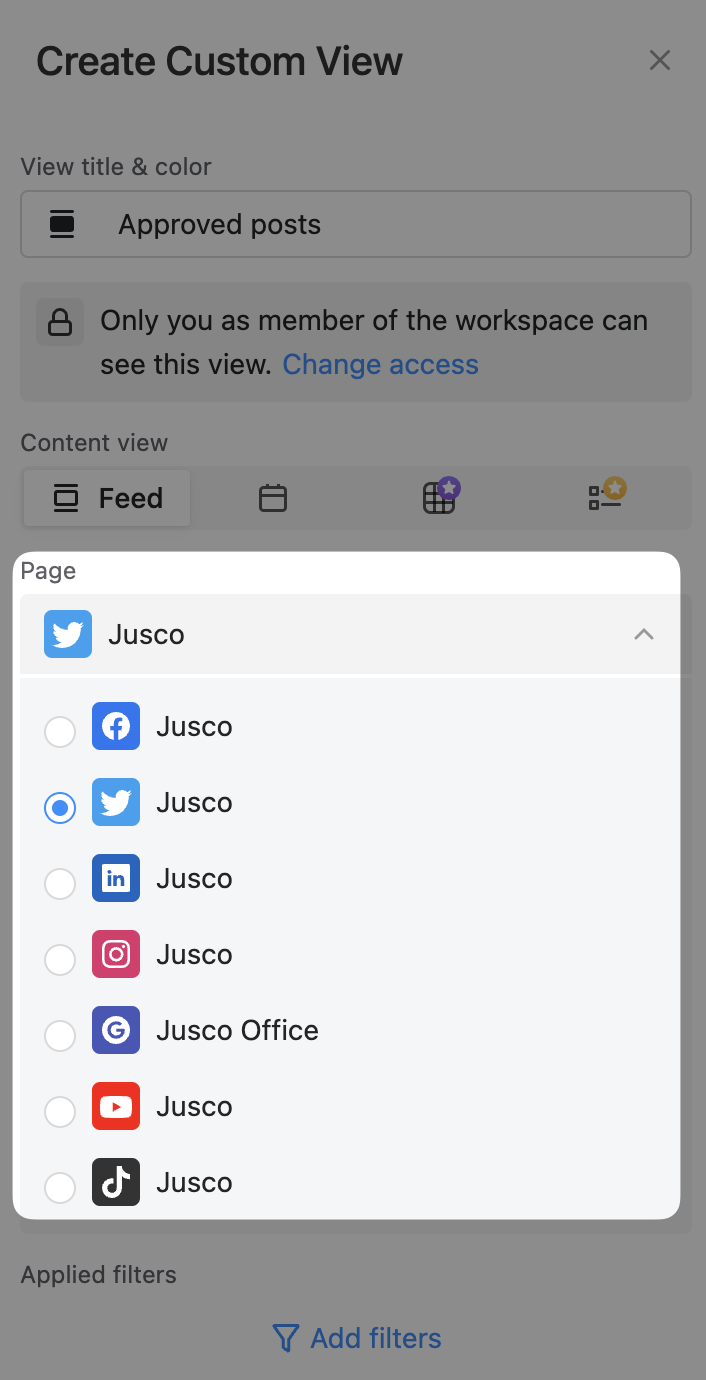This screenshot has width=706, height=1380.
Task: Click the Change access link
Action: coord(380,364)
